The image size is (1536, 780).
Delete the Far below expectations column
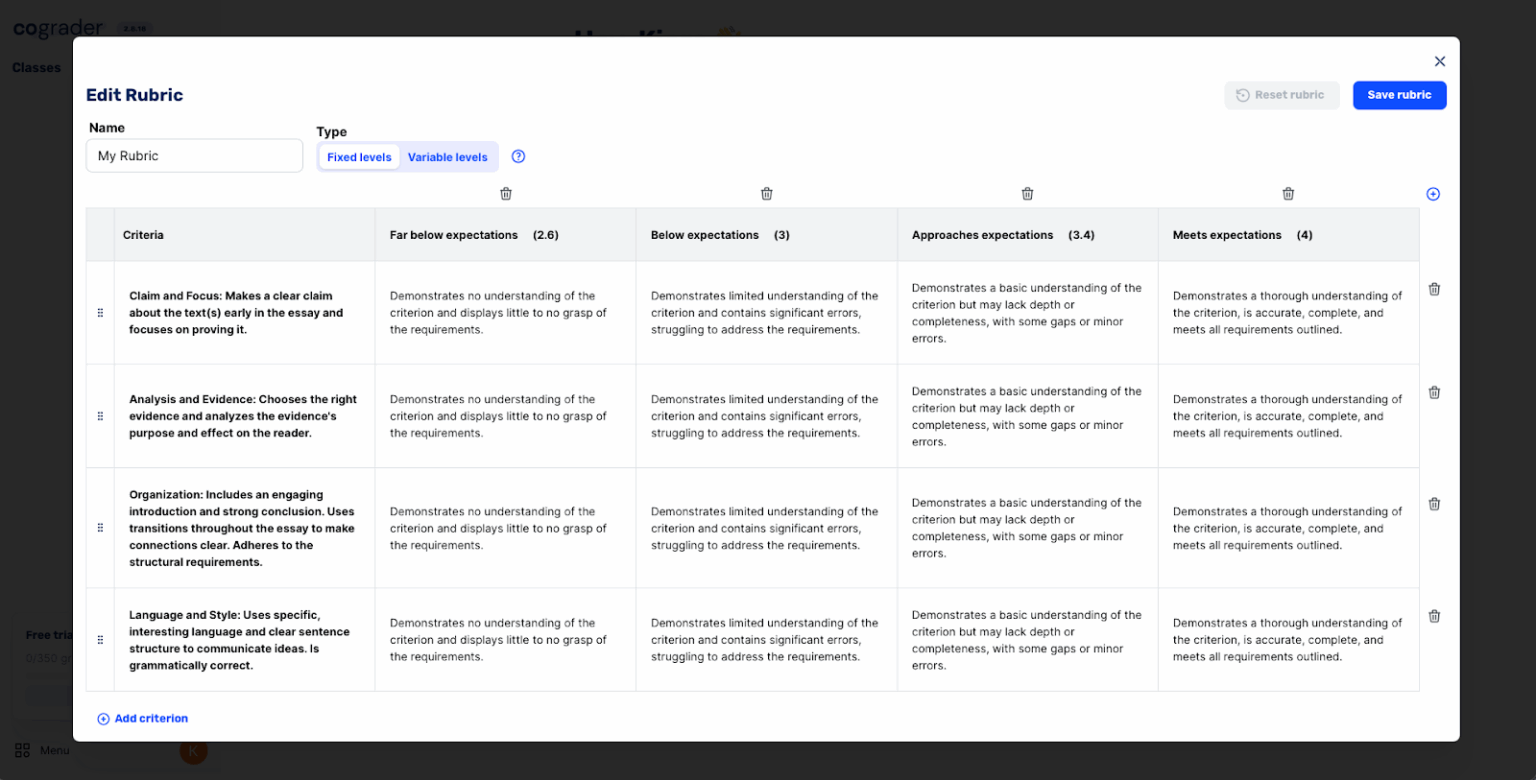point(506,193)
